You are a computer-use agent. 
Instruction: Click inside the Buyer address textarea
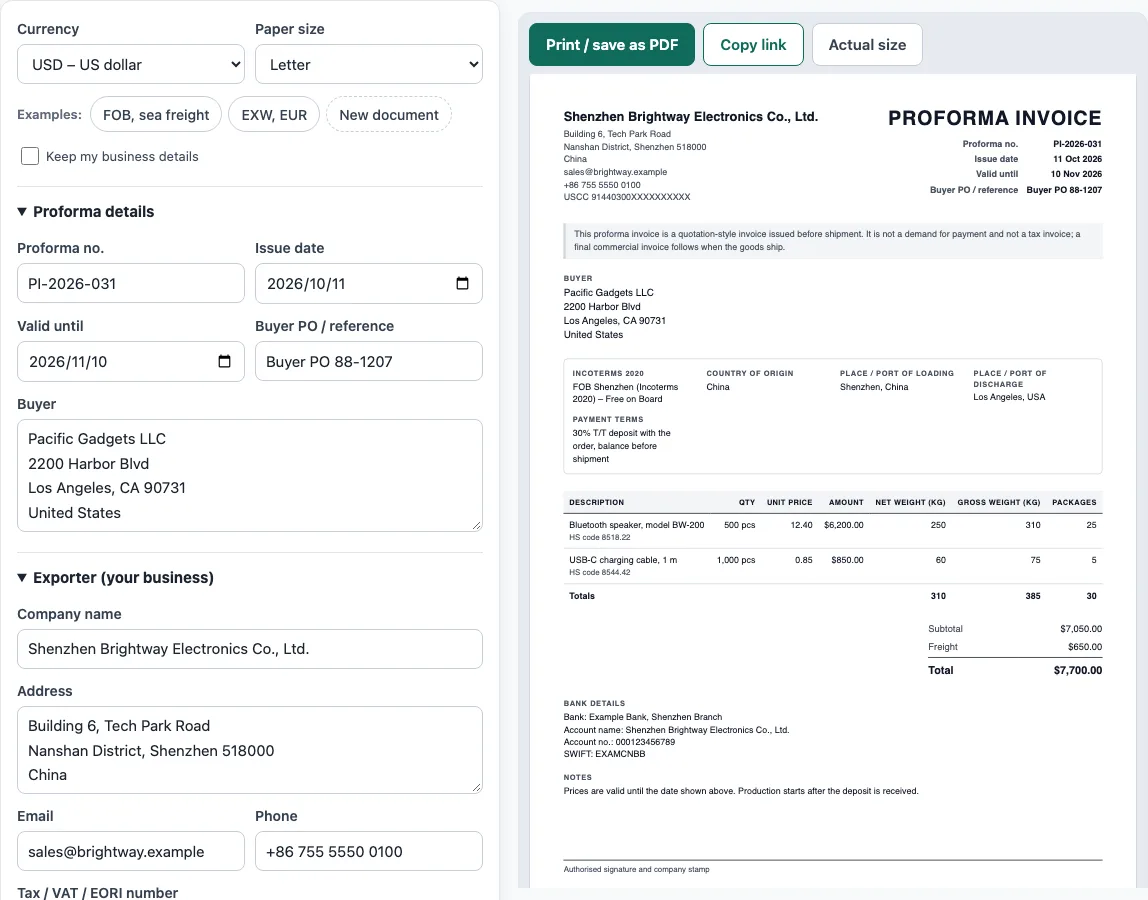coord(250,475)
